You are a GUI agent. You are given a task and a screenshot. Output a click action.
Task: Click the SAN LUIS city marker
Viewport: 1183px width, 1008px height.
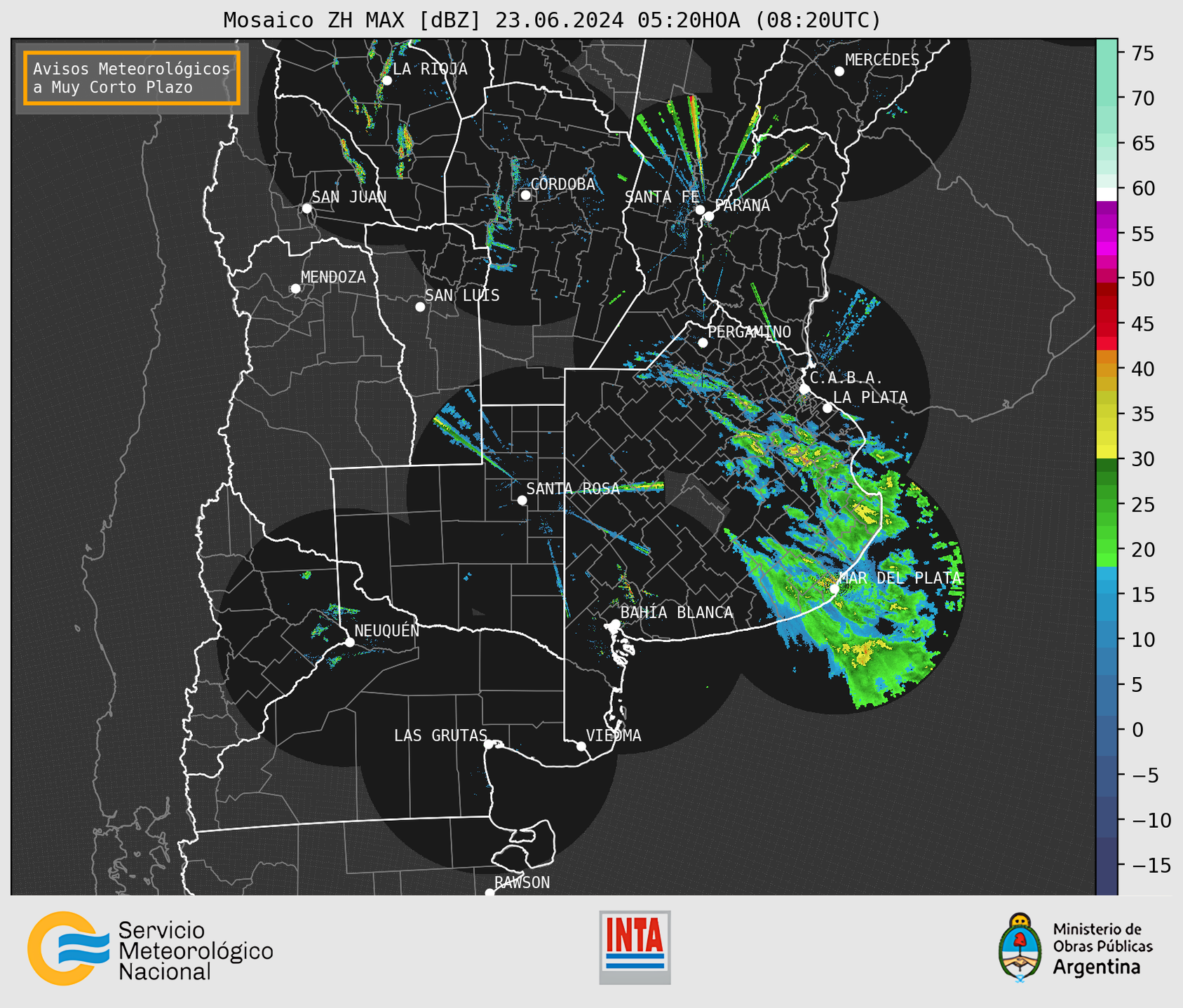419,307
